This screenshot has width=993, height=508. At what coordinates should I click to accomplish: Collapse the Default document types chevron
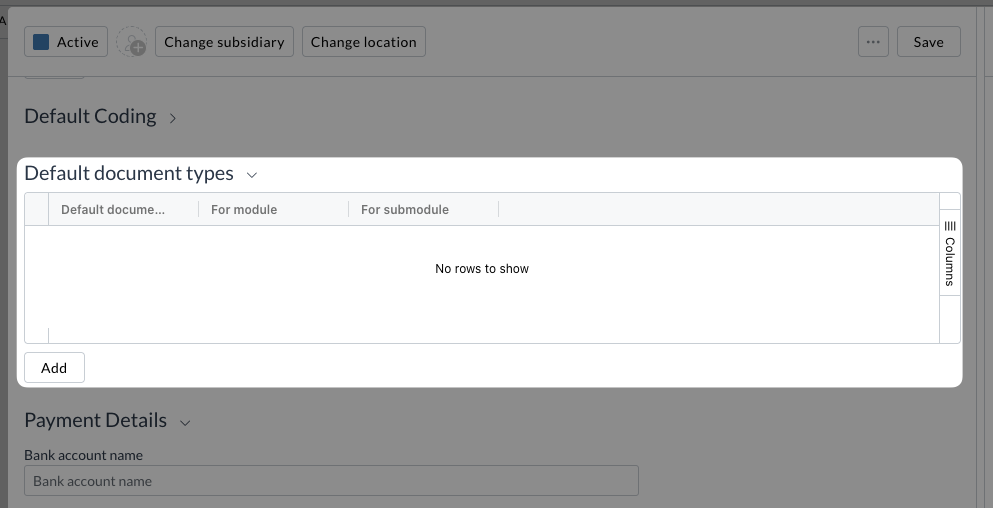pos(251,175)
